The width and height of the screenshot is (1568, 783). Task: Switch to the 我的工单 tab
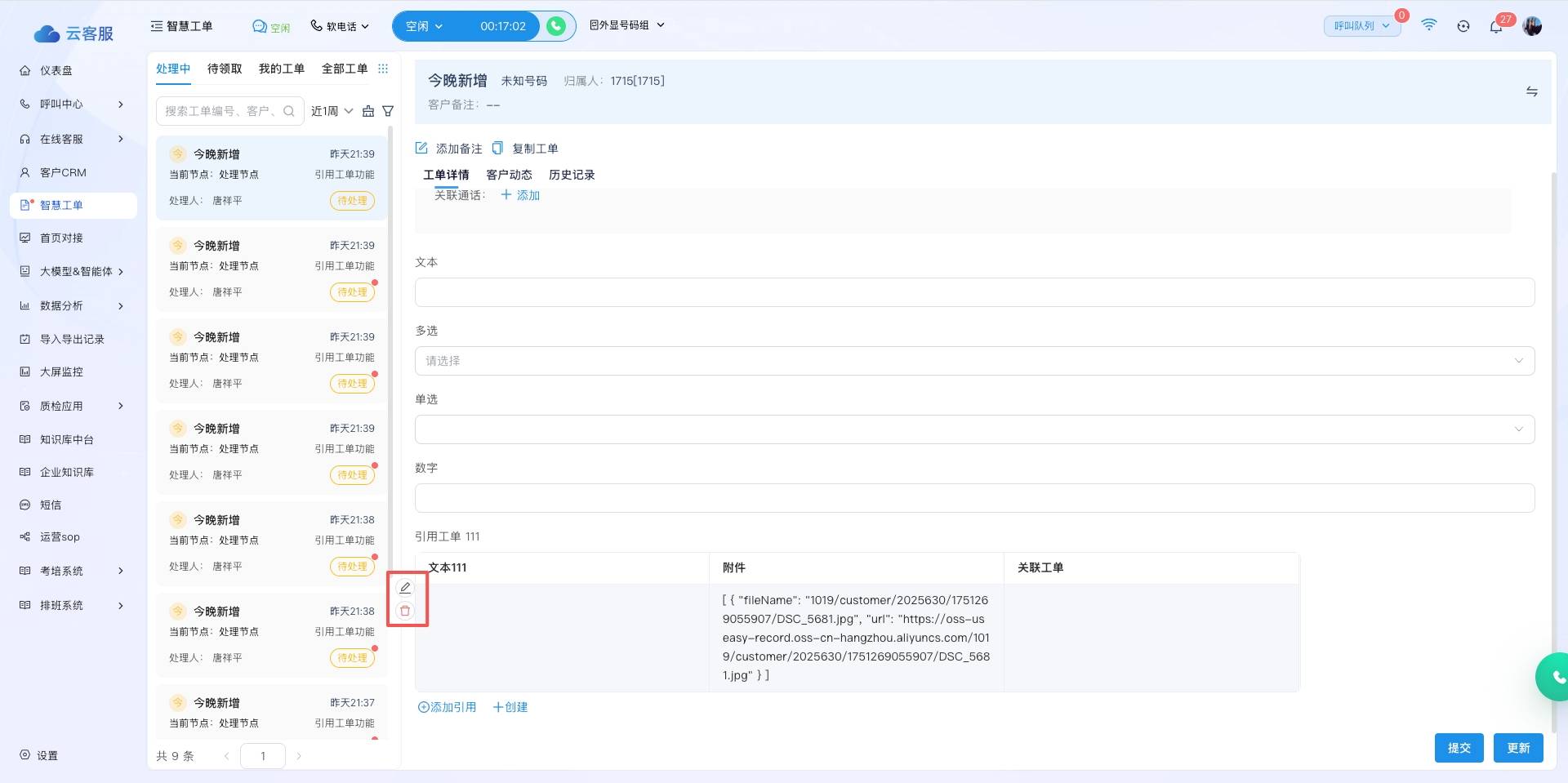tap(282, 69)
